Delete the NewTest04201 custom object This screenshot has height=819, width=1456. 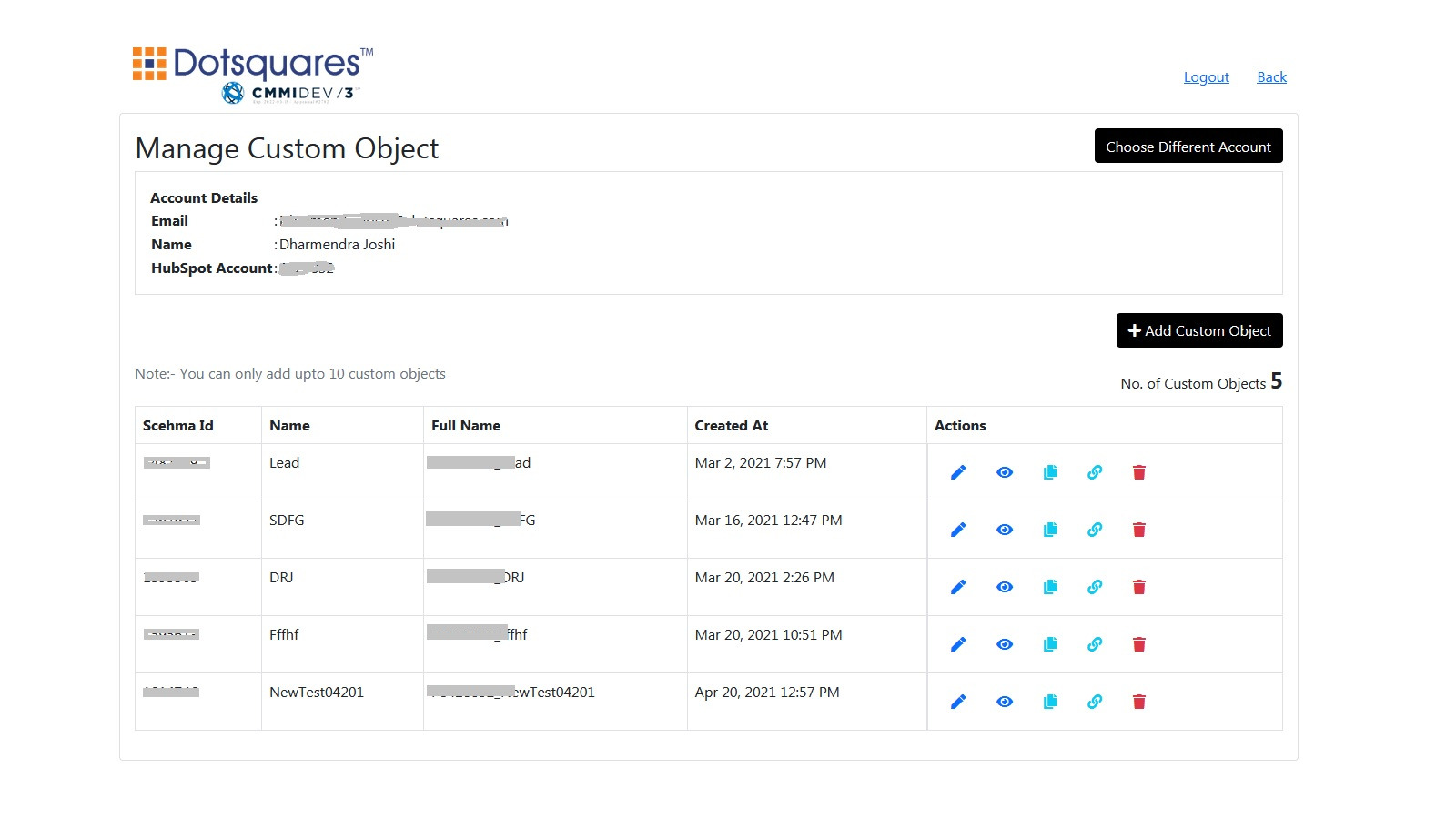pos(1138,701)
